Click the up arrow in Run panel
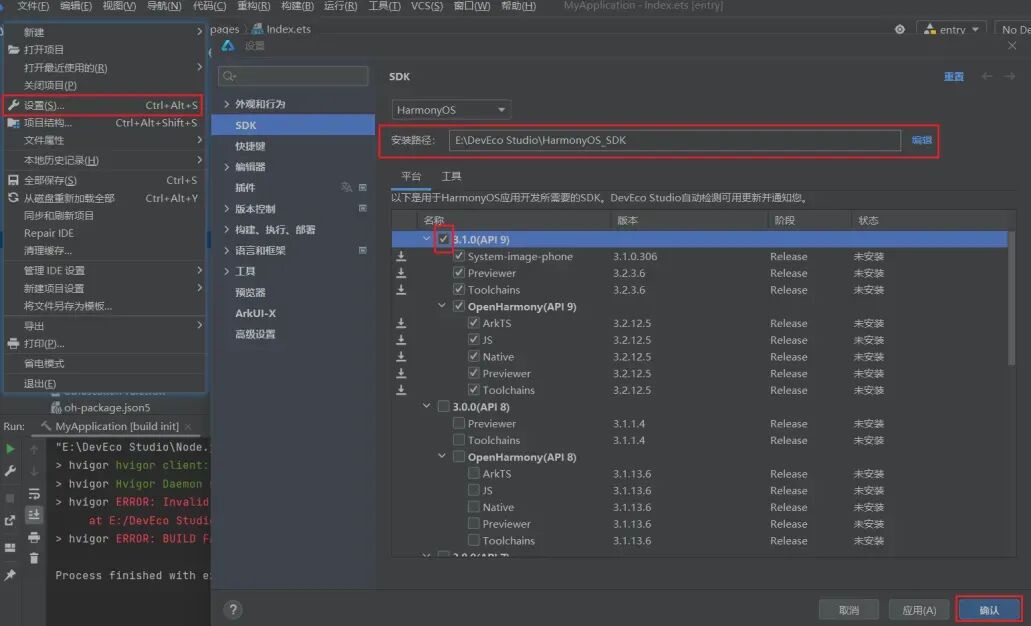The height and width of the screenshot is (626, 1031). click(34, 450)
